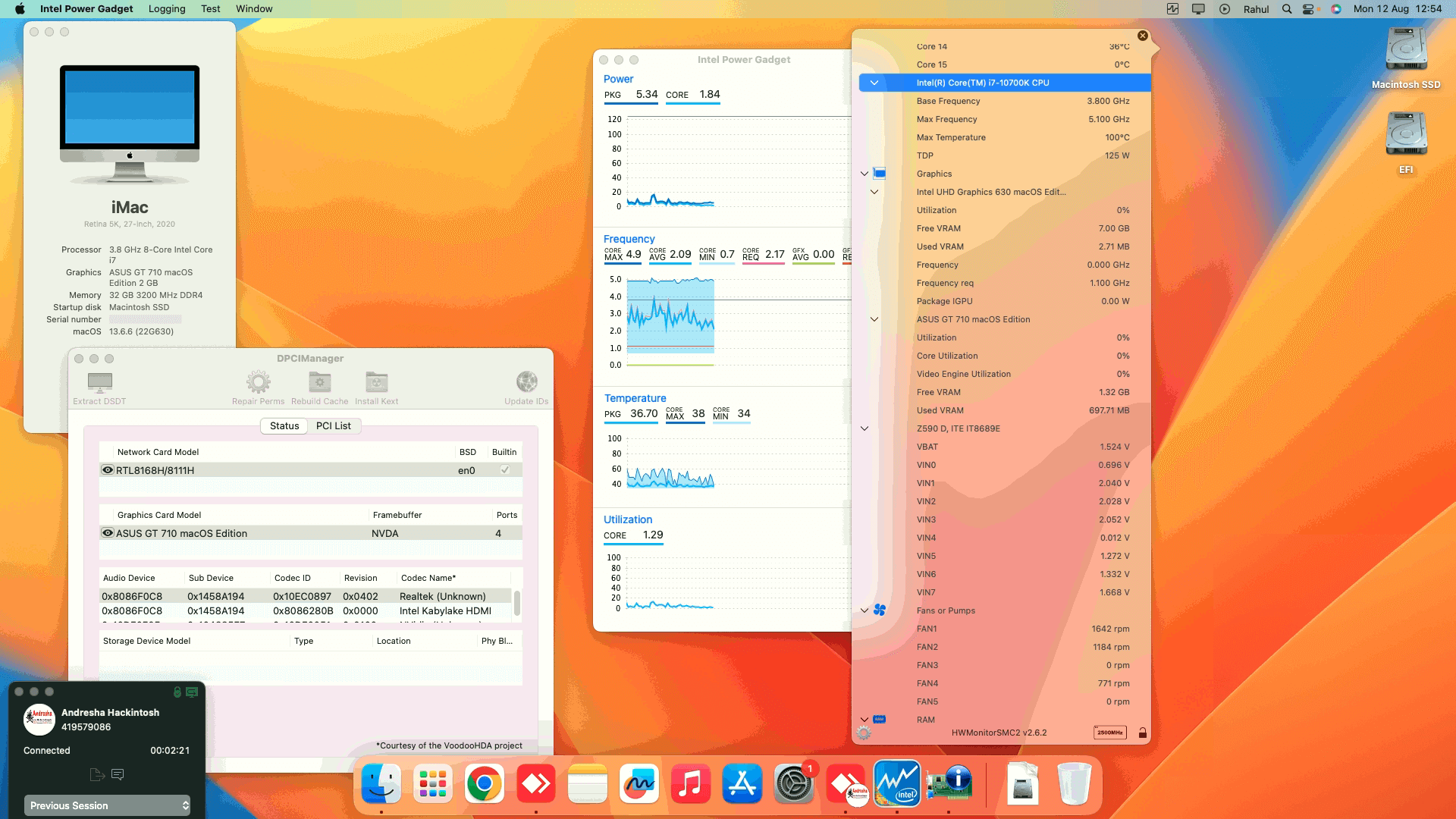Image resolution: width=1456 pixels, height=819 pixels.
Task: Open Spotlight search in menu bar
Action: pos(1287,9)
